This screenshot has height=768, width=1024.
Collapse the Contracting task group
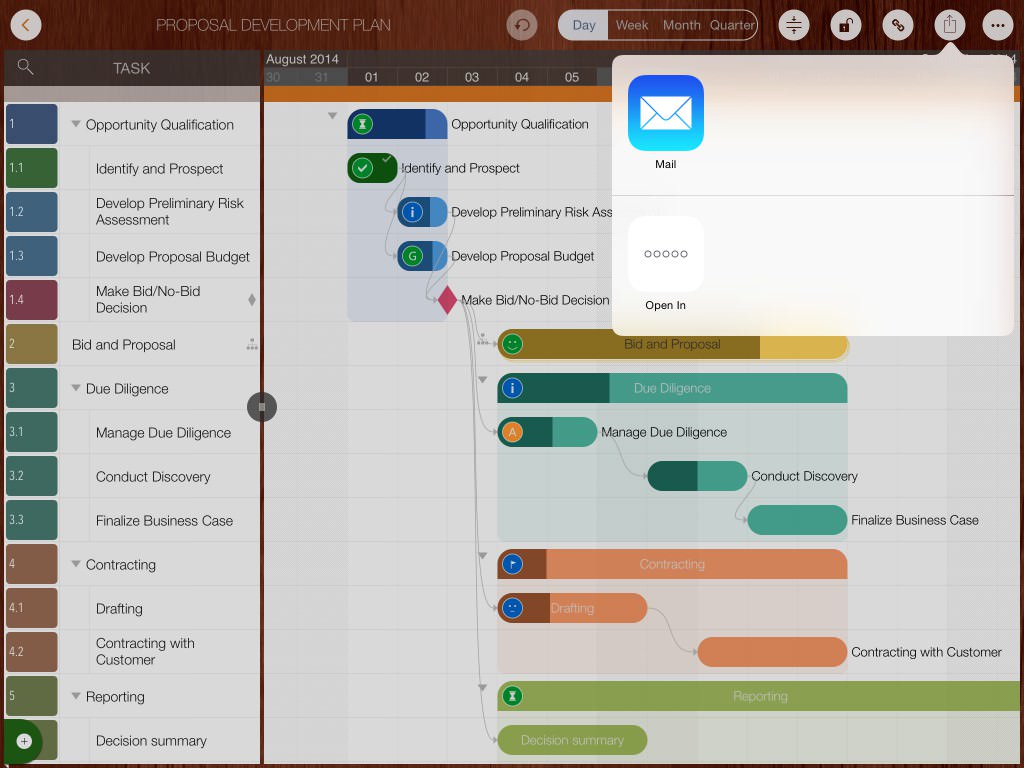point(76,565)
